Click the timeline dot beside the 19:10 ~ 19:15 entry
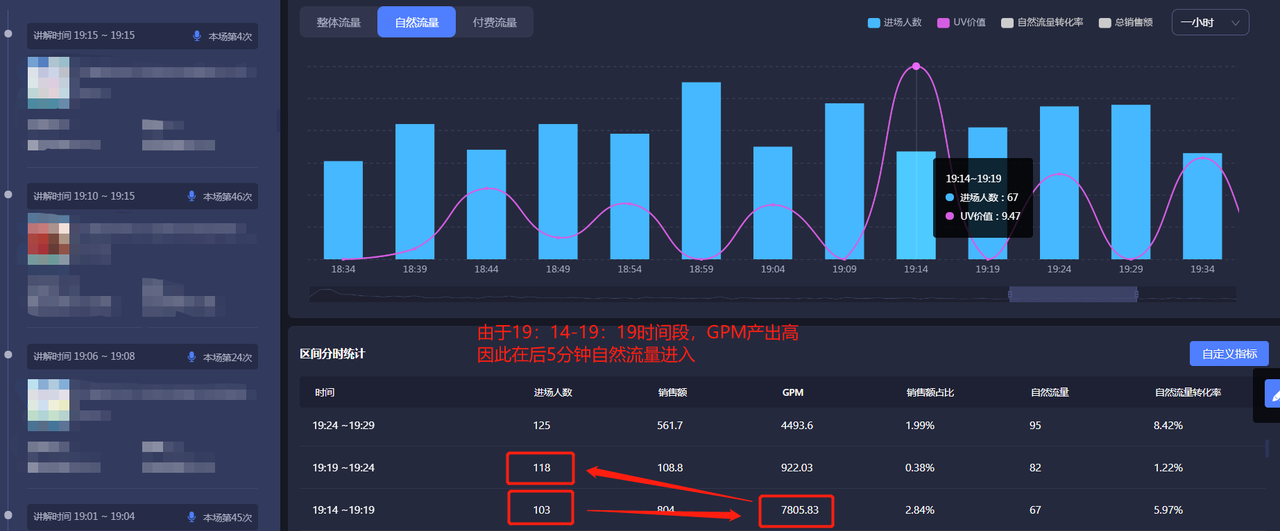 point(8,195)
